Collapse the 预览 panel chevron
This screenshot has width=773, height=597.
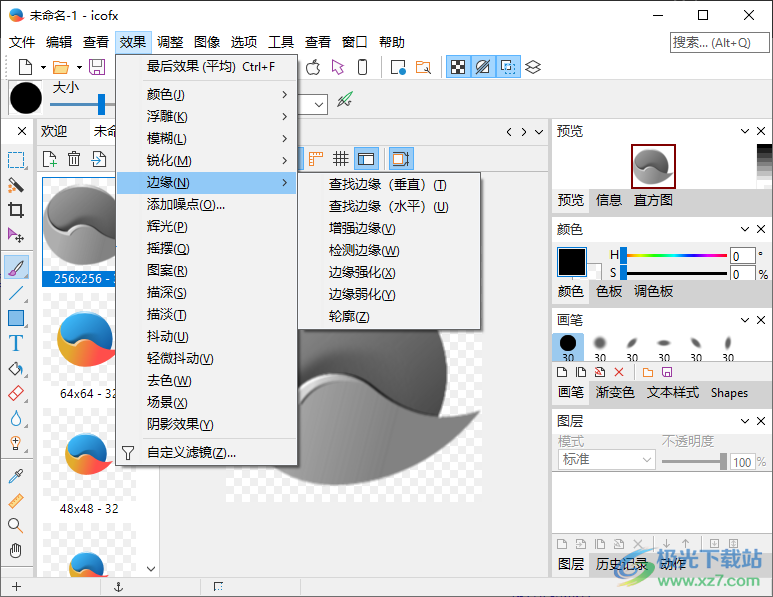745,131
